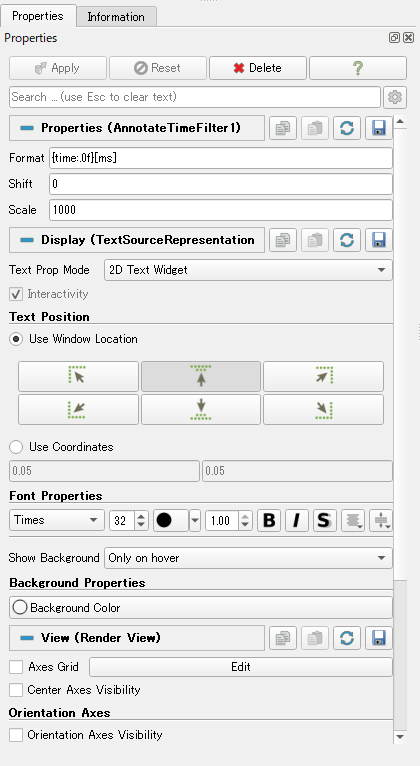Toggle shadow font style
The image size is (420, 766).
coord(324,520)
